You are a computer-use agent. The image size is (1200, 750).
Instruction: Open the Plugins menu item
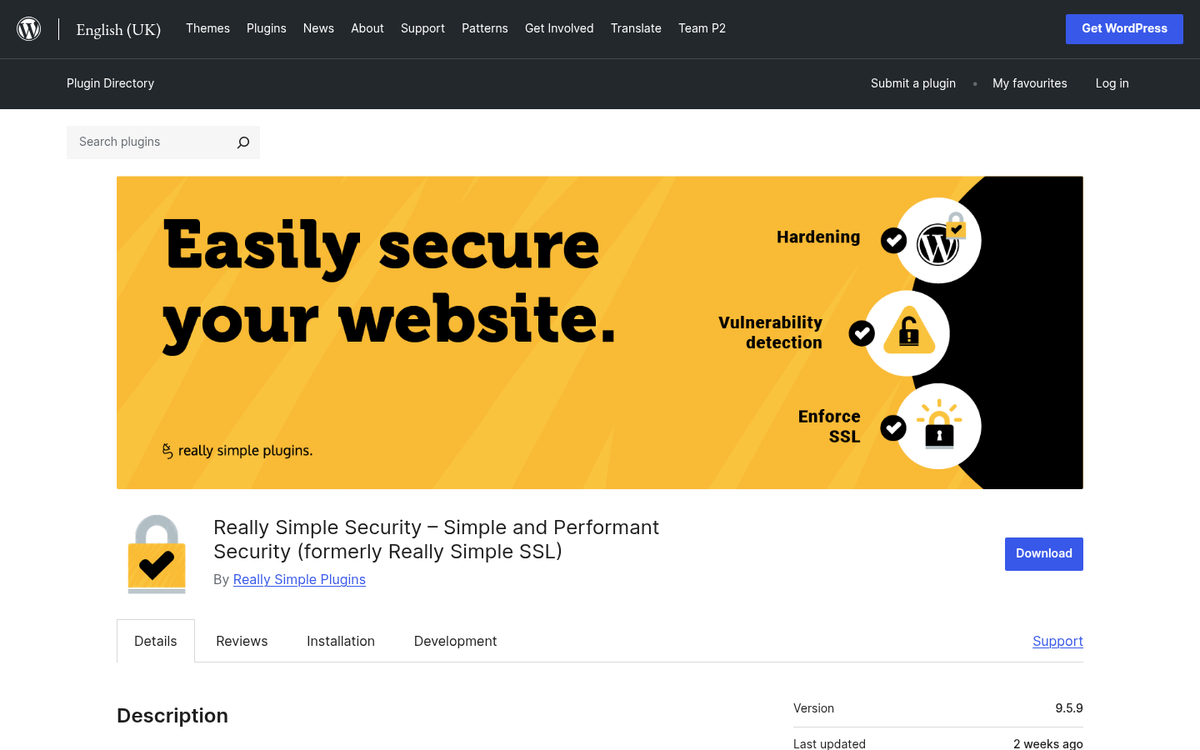pyautogui.click(x=266, y=28)
